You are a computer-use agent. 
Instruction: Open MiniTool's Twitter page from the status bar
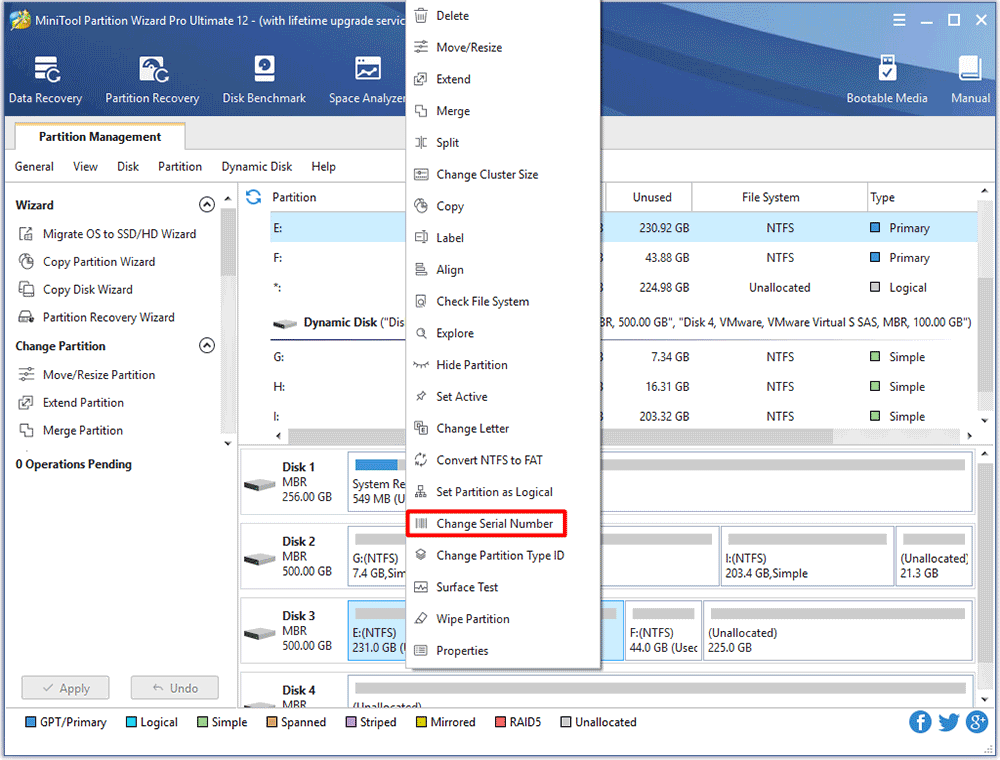click(x=947, y=721)
